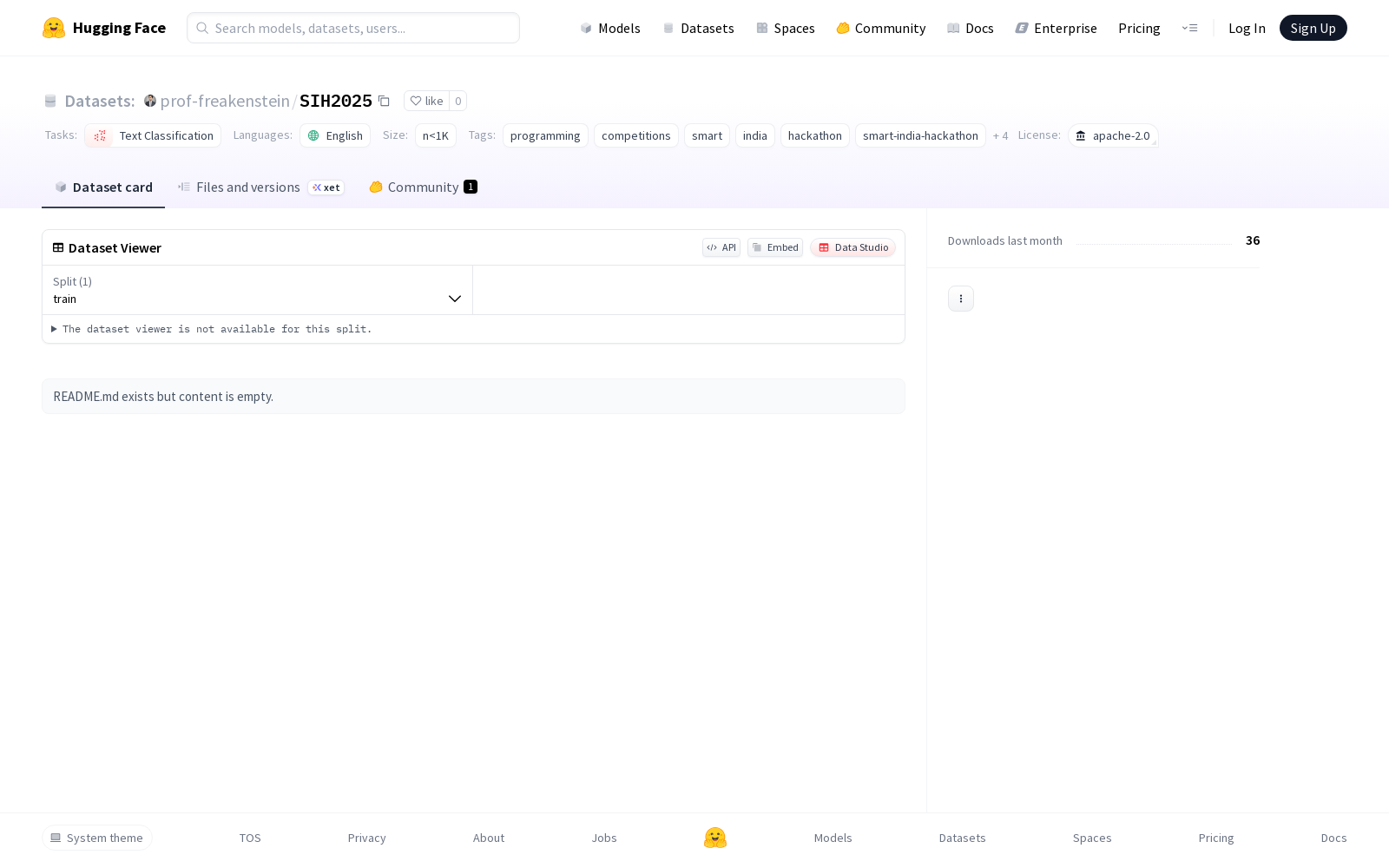Select the competitions tag

[x=636, y=135]
